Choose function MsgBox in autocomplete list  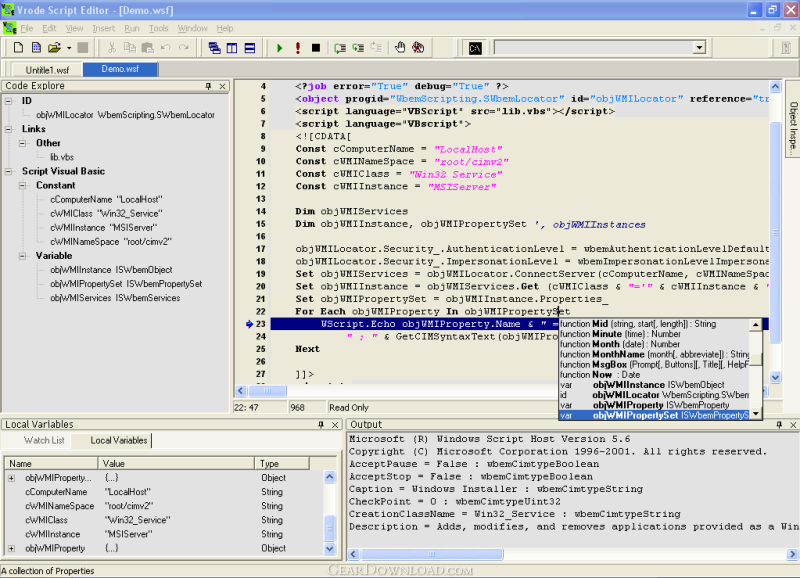click(x=654, y=364)
